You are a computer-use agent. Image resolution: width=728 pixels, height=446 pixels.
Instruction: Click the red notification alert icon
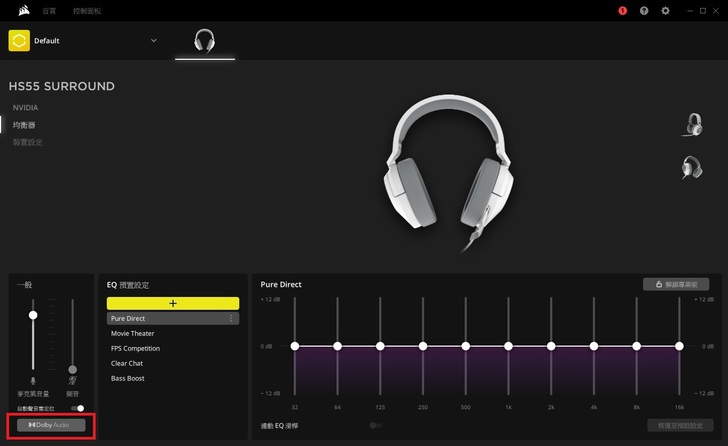[x=622, y=11]
